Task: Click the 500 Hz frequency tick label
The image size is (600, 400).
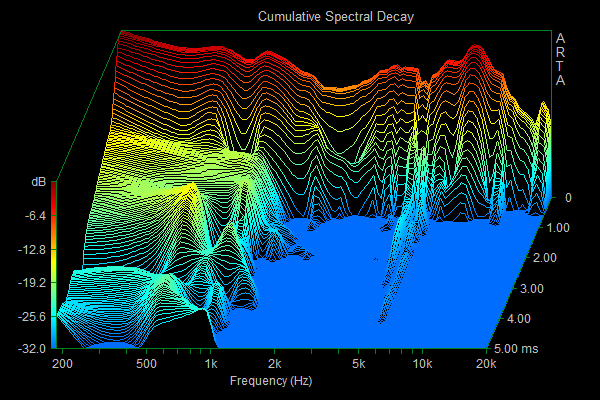Action: [146, 364]
